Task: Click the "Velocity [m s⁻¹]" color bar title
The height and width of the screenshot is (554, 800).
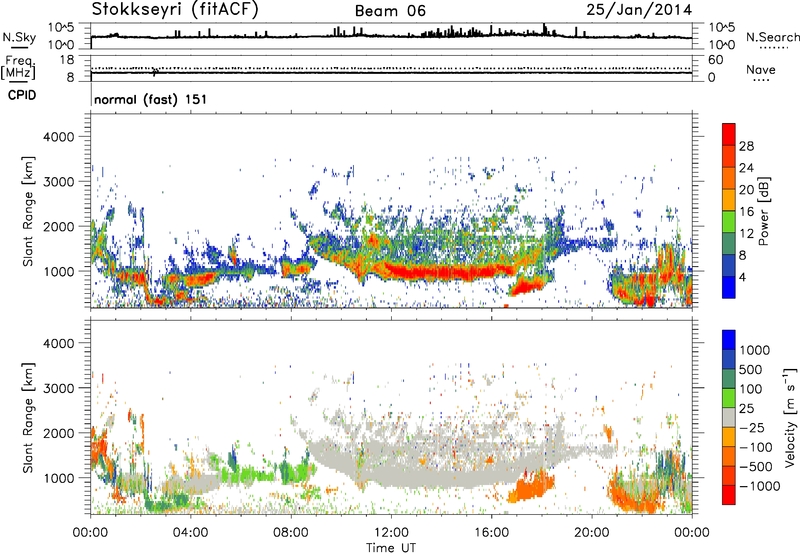Action: [x=790, y=417]
